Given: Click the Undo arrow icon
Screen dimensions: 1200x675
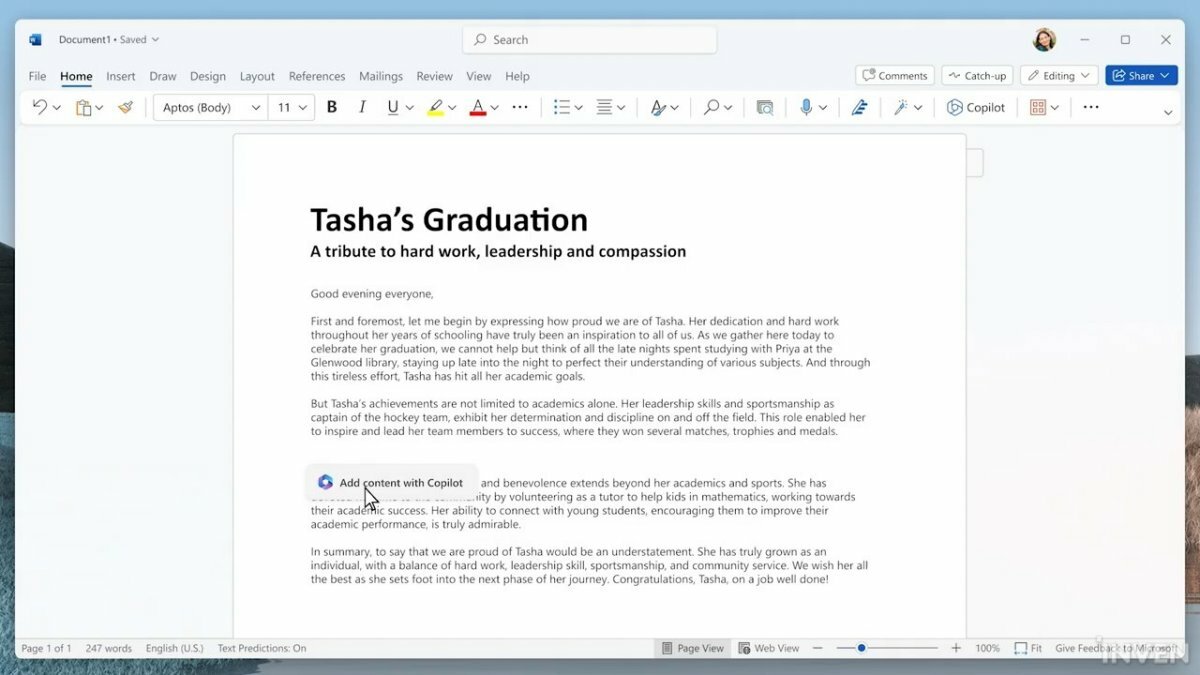Looking at the screenshot, I should click(x=39, y=107).
